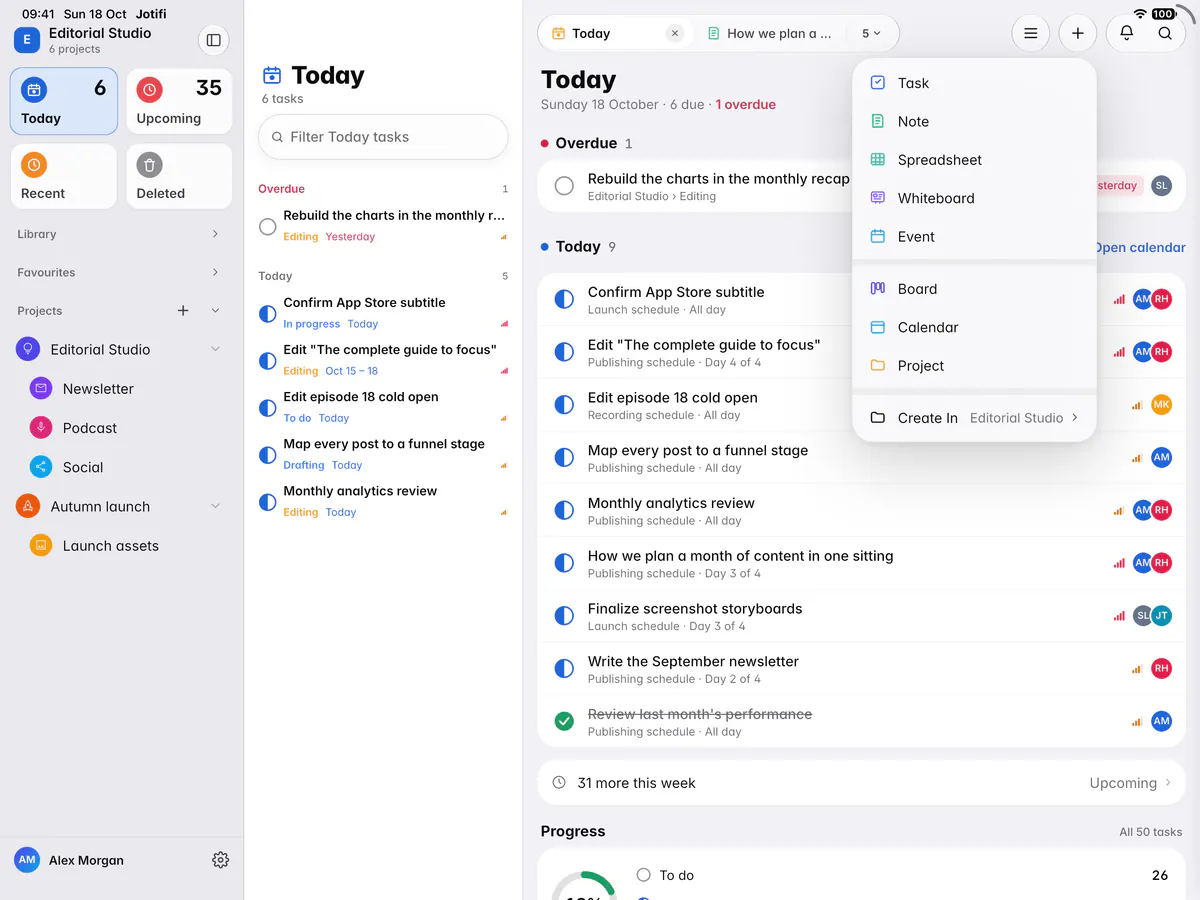Click the Today calendar icon in list header
Viewport: 1200px width, 900px height.
[272, 75]
